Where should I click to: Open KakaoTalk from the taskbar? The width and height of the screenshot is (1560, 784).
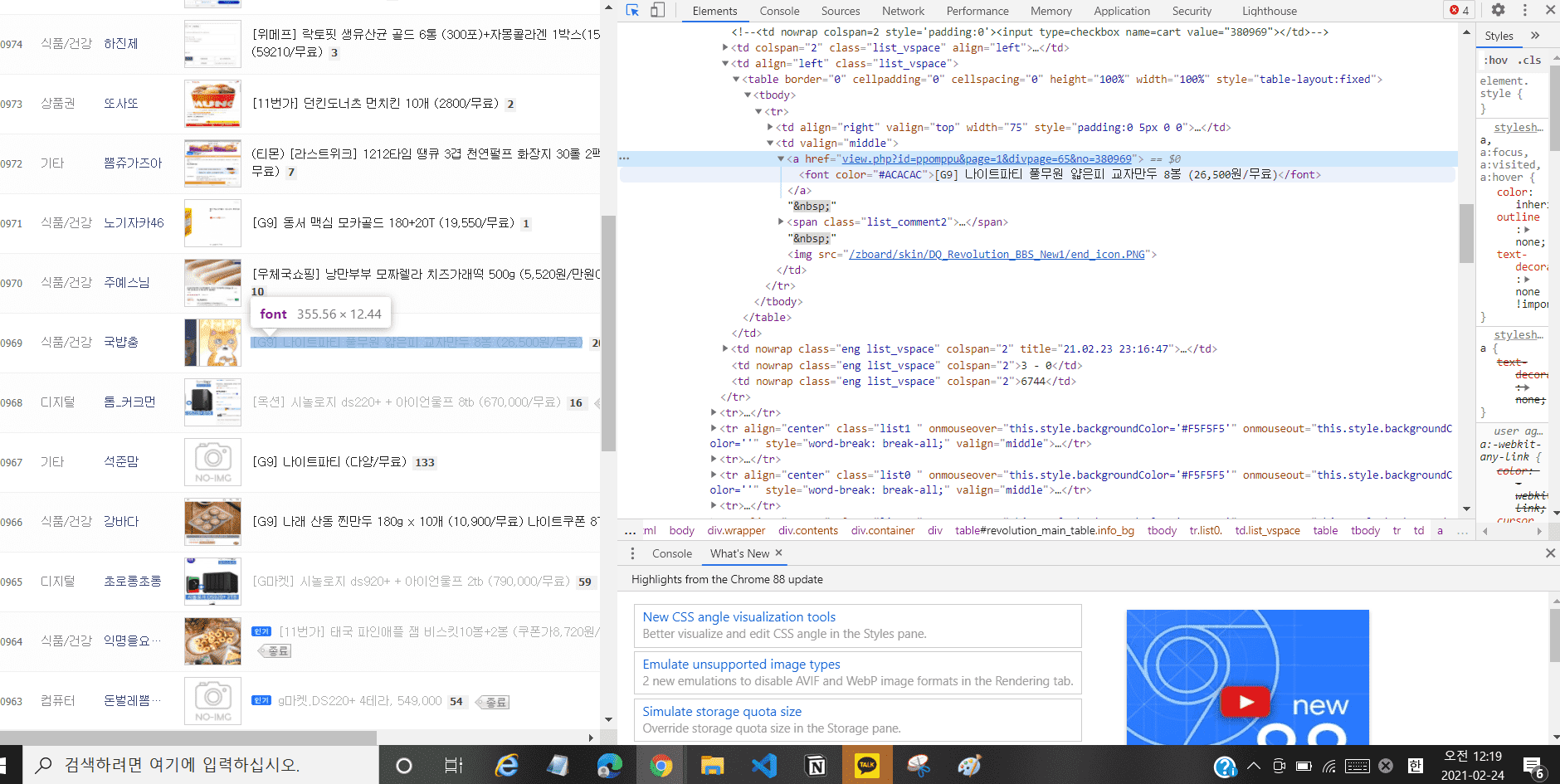pyautogui.click(x=867, y=765)
